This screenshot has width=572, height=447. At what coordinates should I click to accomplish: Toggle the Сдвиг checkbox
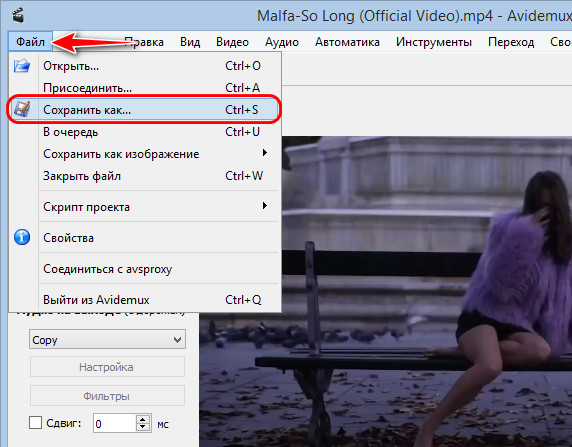(x=35, y=423)
